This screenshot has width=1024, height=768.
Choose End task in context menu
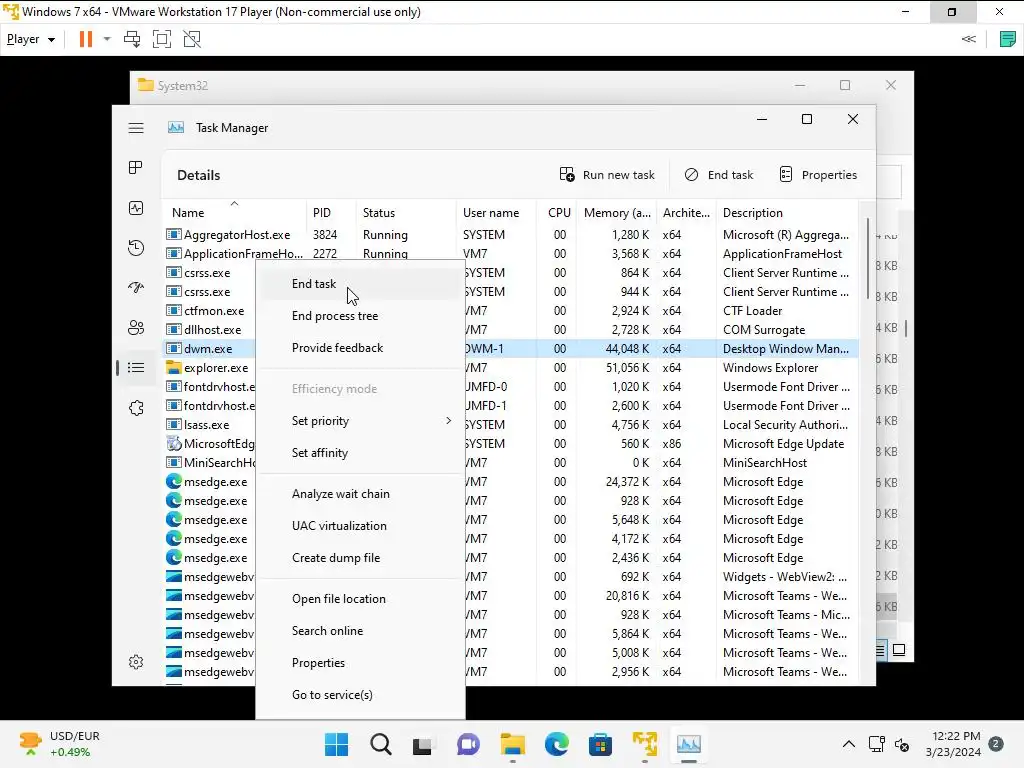click(360, 284)
